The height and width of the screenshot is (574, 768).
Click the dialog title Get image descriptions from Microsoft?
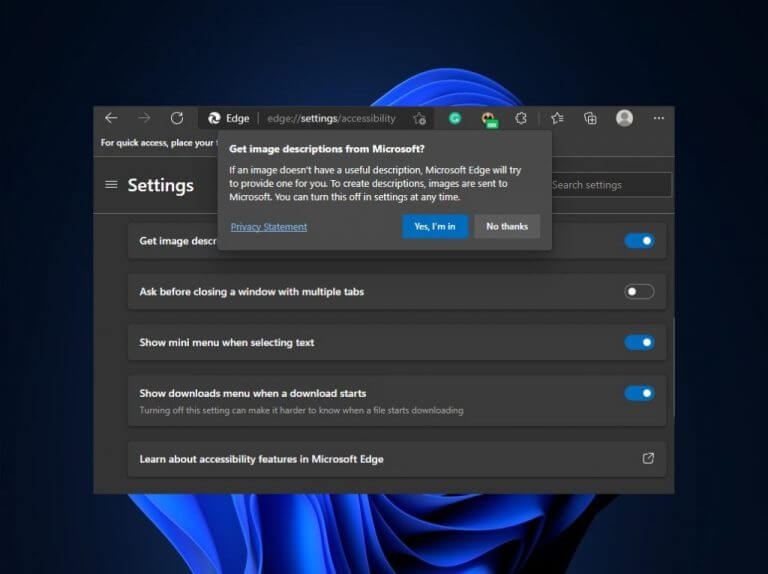pos(327,149)
